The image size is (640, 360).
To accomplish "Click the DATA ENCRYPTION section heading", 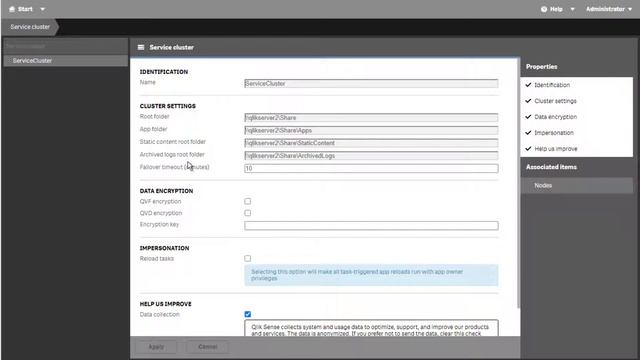I will pyautogui.click(x=166, y=191).
